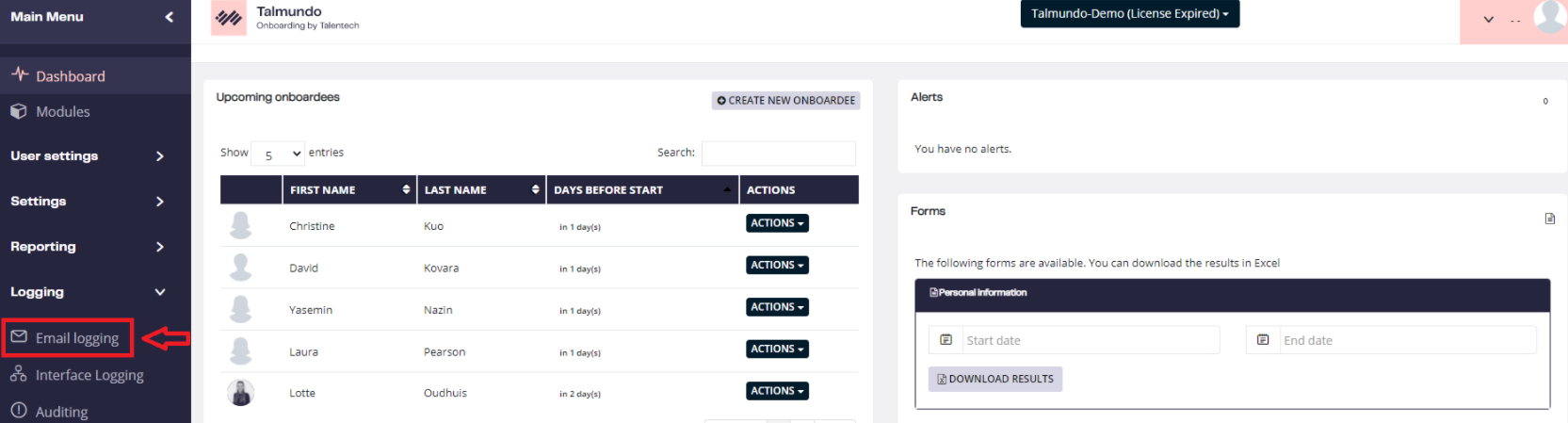Image resolution: width=1568 pixels, height=423 pixels.
Task: Click the Start date calendar icon
Action: click(x=946, y=340)
